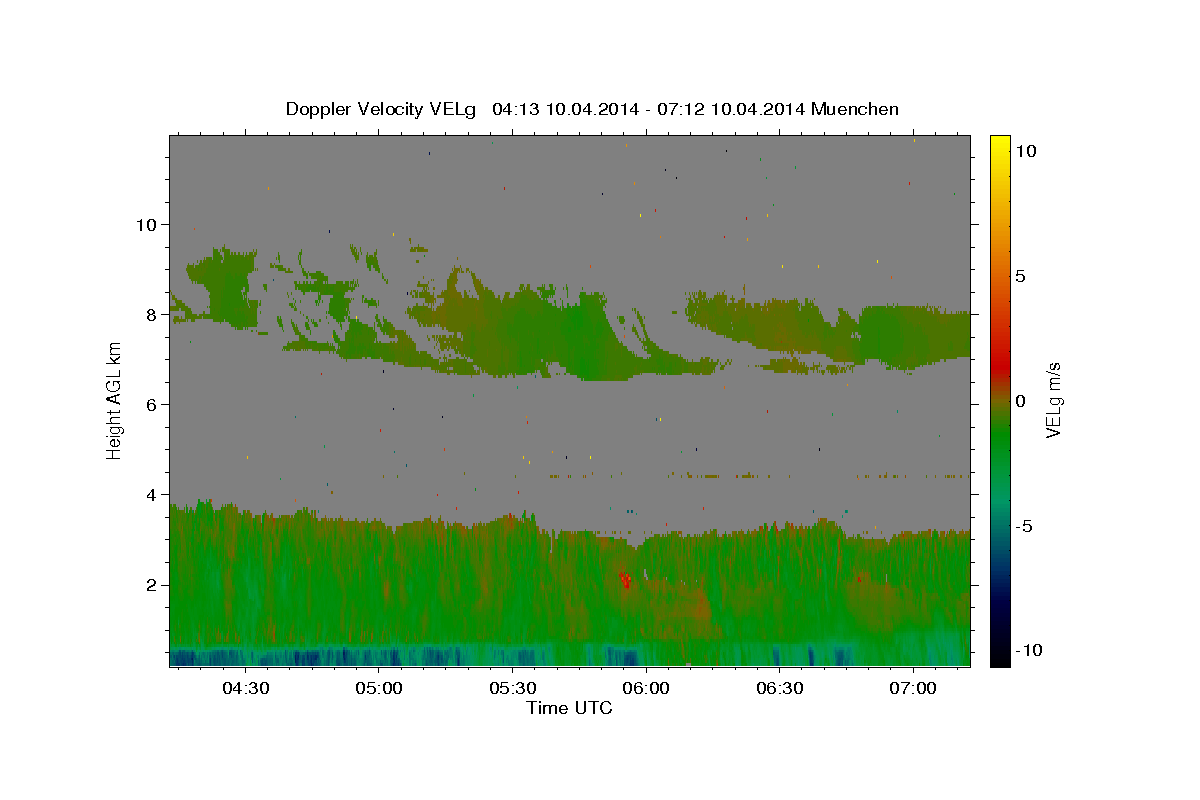Screen dimensions: 1200x800
Task: Click the height tick label 4
Action: pos(152,494)
